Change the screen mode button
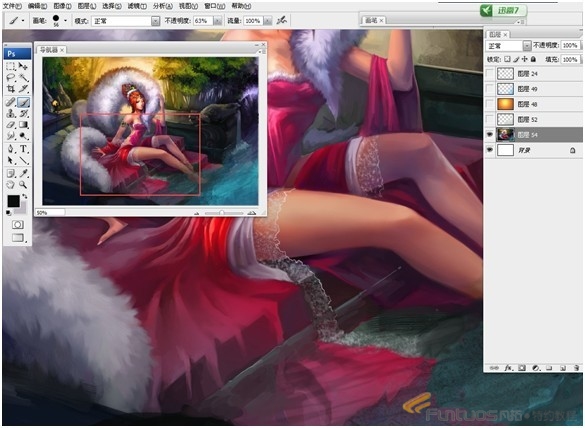Screen dimensions: 585x428 click(x=18, y=238)
